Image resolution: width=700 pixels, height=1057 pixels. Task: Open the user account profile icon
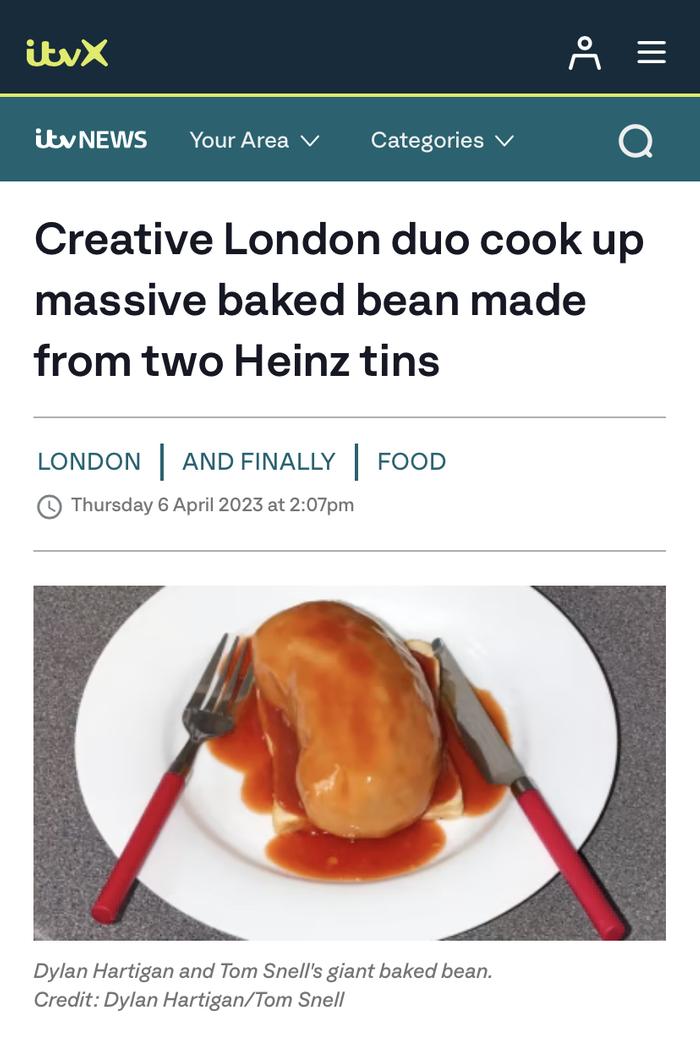(585, 53)
